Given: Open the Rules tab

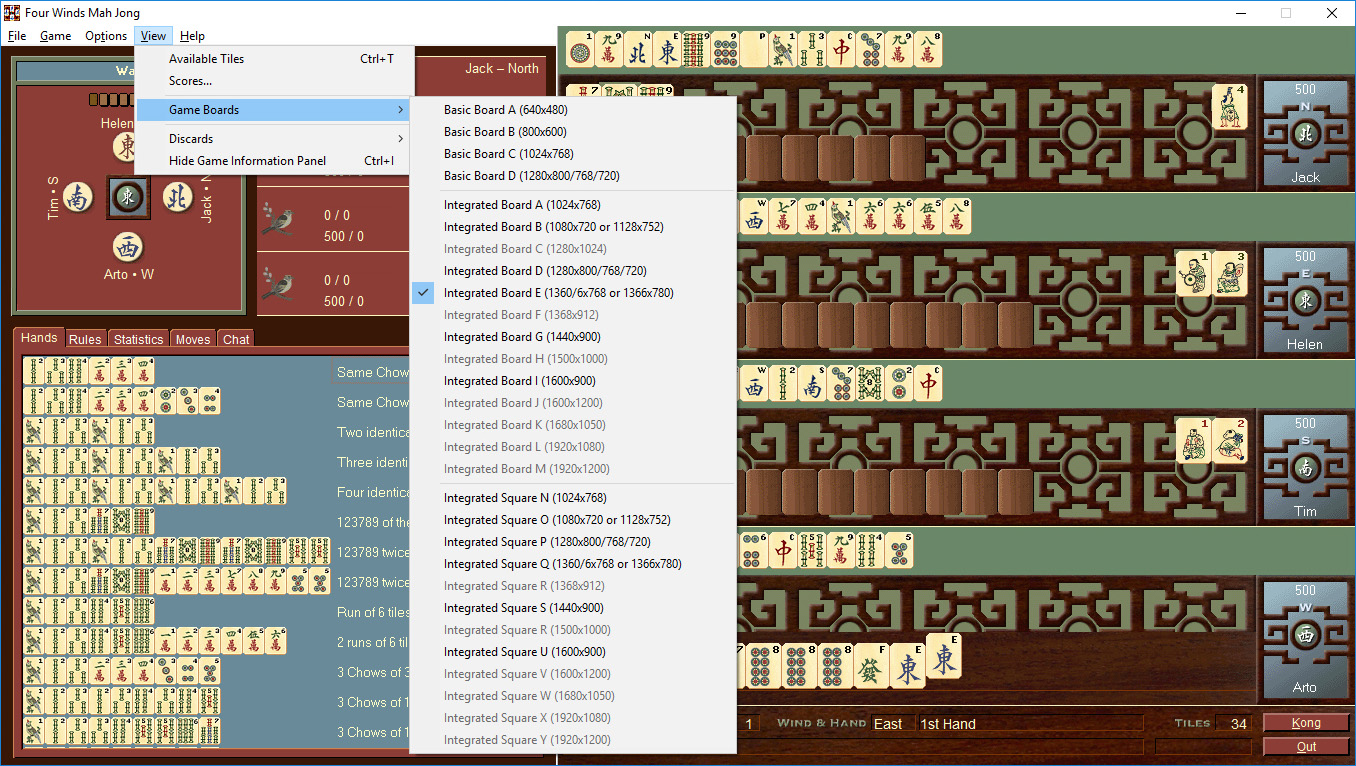Looking at the screenshot, I should pyautogui.click(x=85, y=339).
